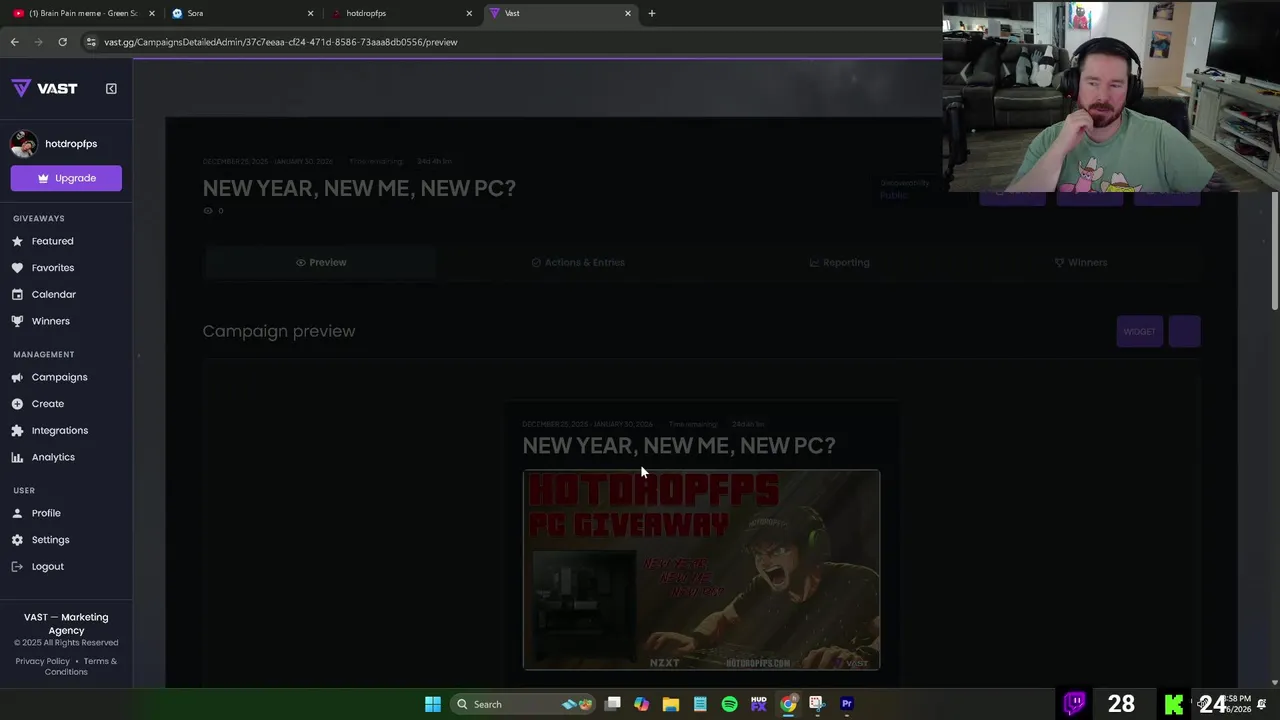Click the HOTDROPFPS PC Giveaway banner image
1280x720 pixels.
click(701, 569)
